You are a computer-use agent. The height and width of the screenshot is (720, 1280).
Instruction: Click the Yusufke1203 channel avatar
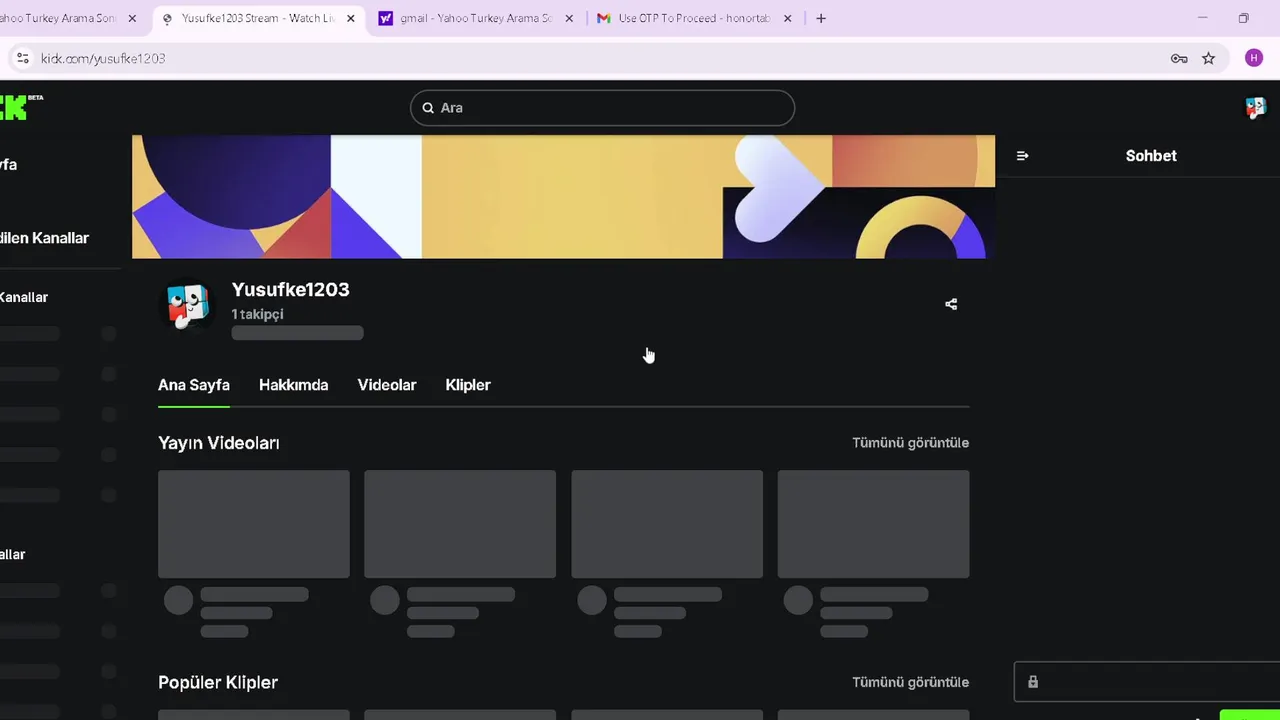click(x=187, y=305)
